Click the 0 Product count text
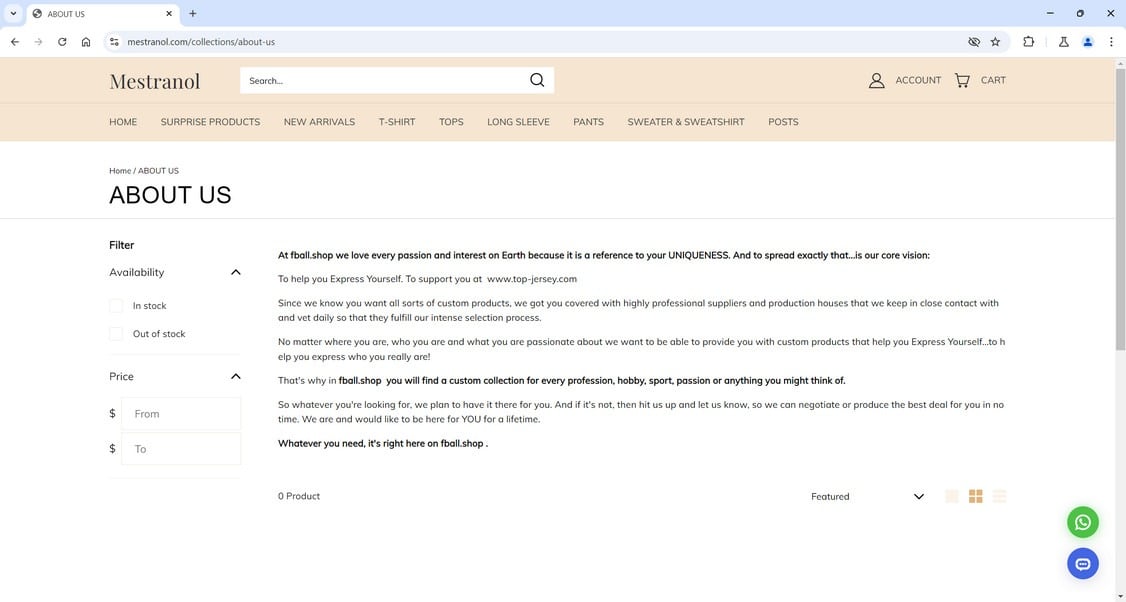Screen dimensions: 1126x602 (299, 496)
